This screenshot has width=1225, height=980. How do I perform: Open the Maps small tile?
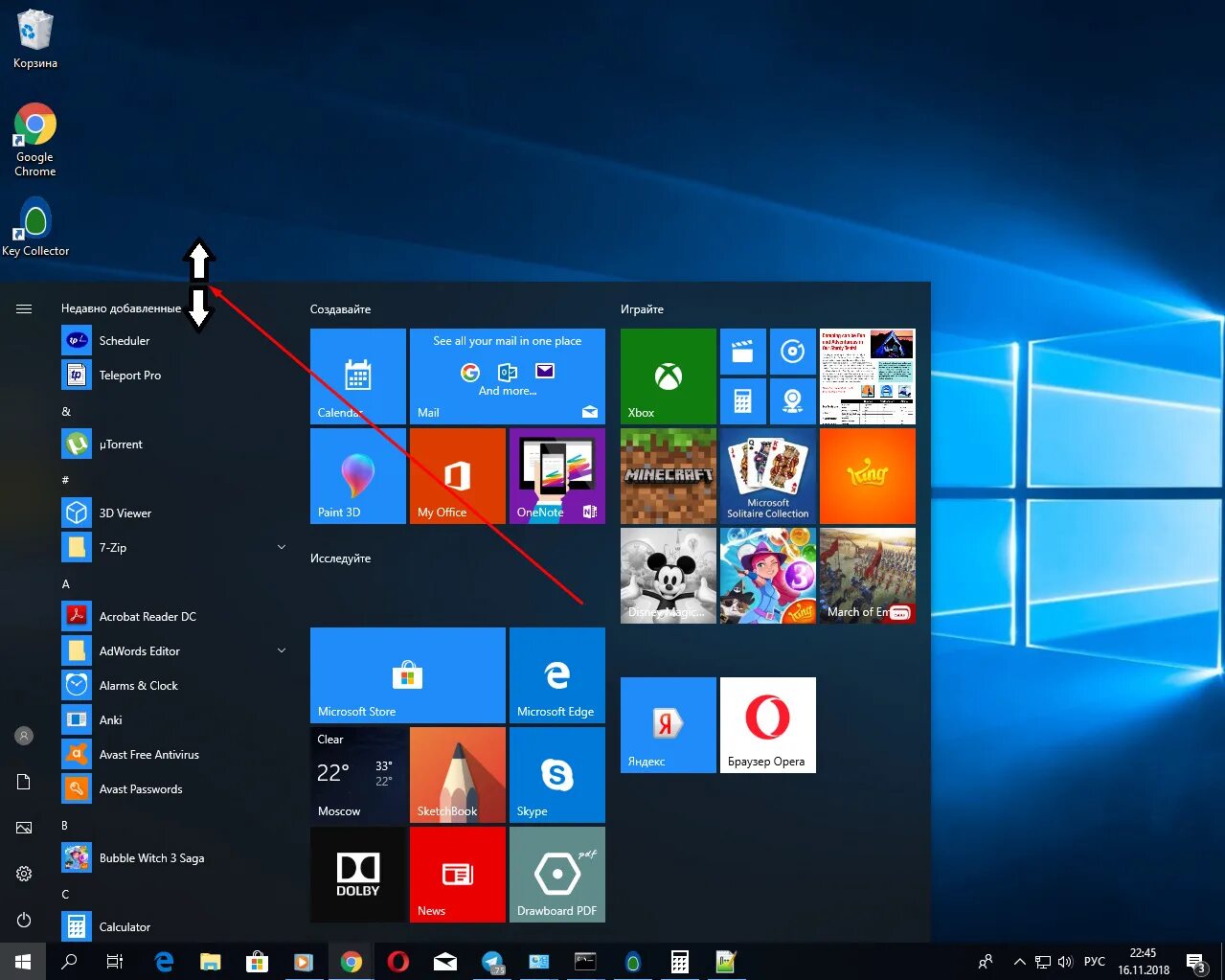[x=793, y=401]
